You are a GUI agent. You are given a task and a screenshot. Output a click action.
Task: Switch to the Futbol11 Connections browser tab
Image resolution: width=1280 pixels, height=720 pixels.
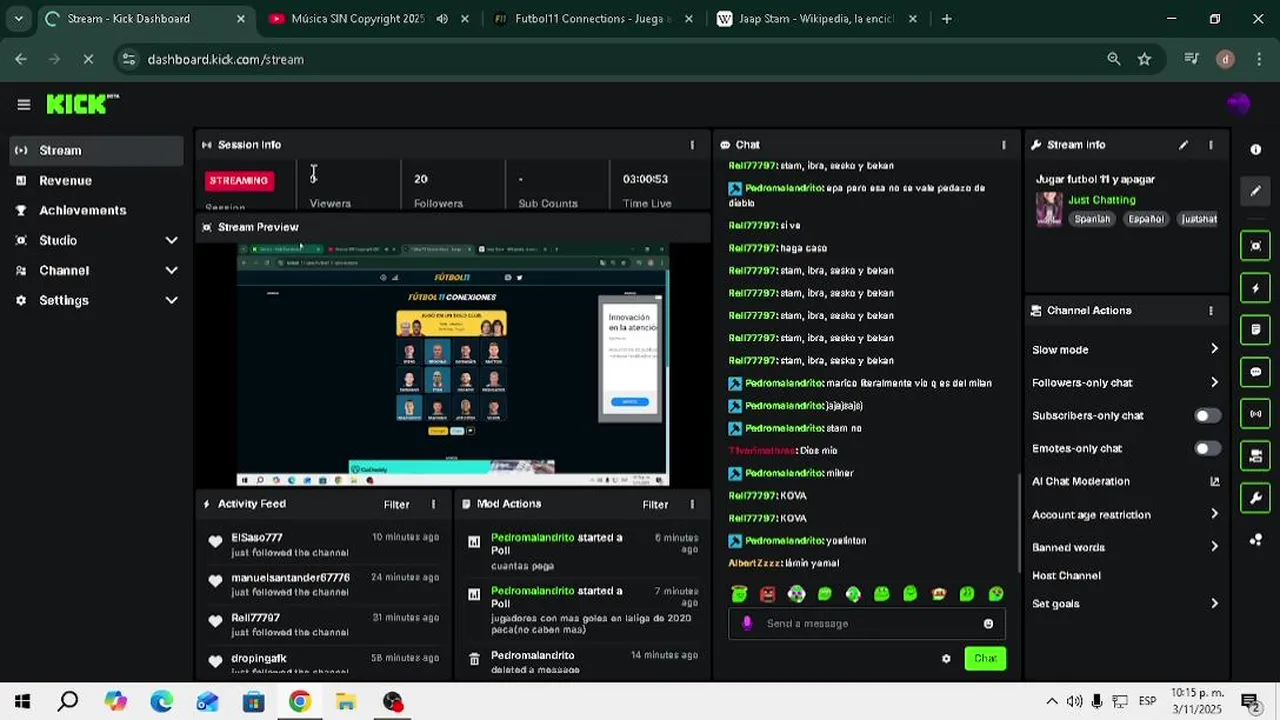[593, 19]
